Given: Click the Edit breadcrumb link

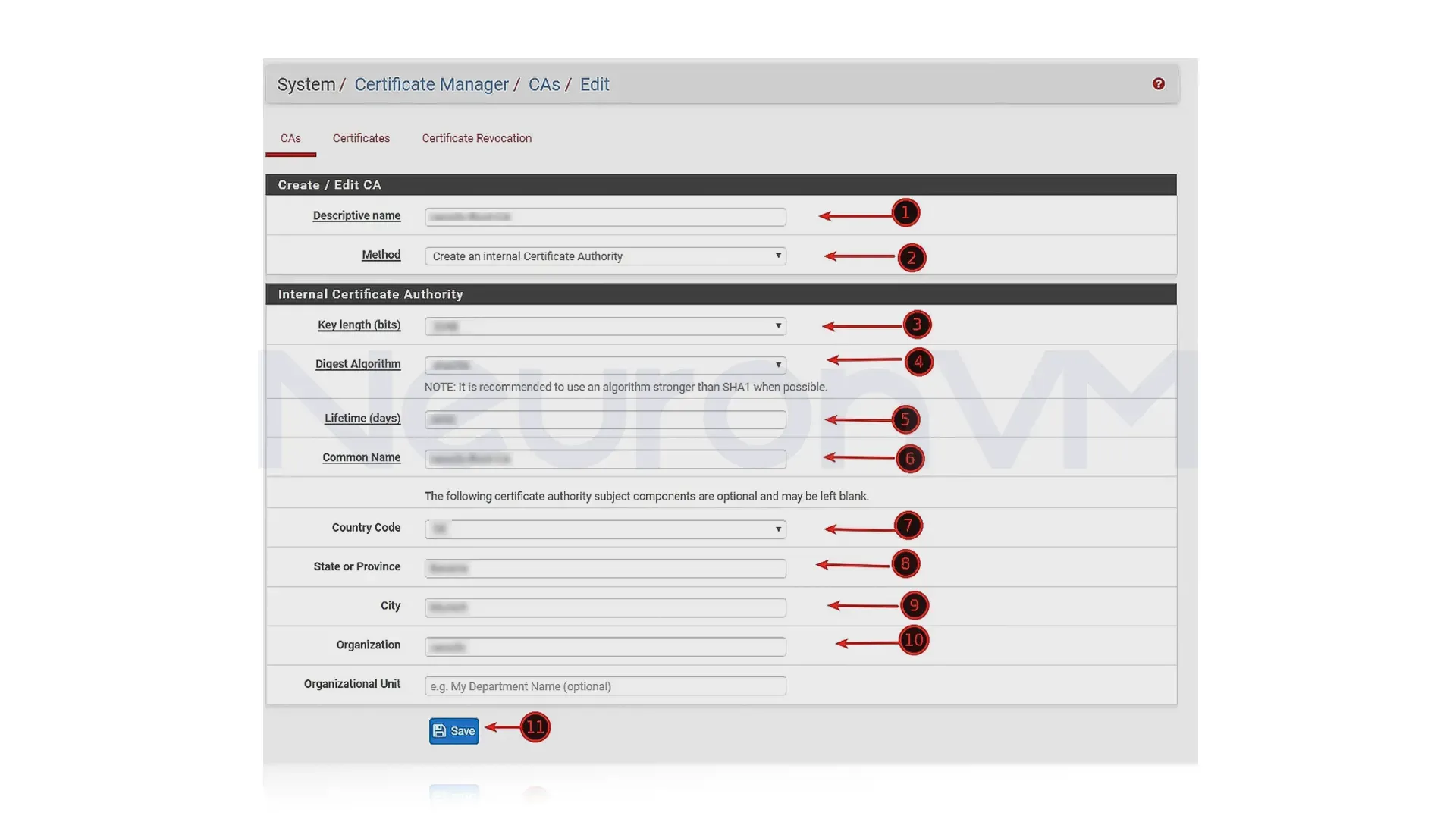Looking at the screenshot, I should 595,84.
